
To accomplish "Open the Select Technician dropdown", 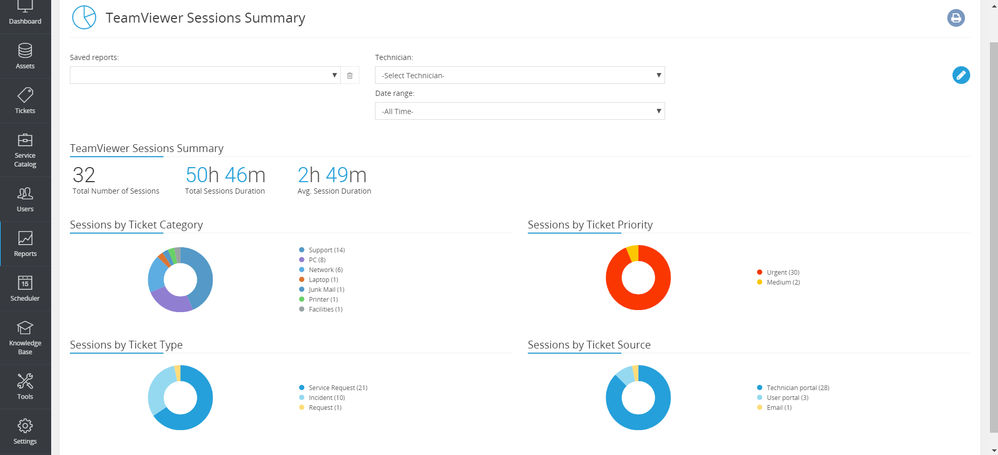I will coord(520,75).
